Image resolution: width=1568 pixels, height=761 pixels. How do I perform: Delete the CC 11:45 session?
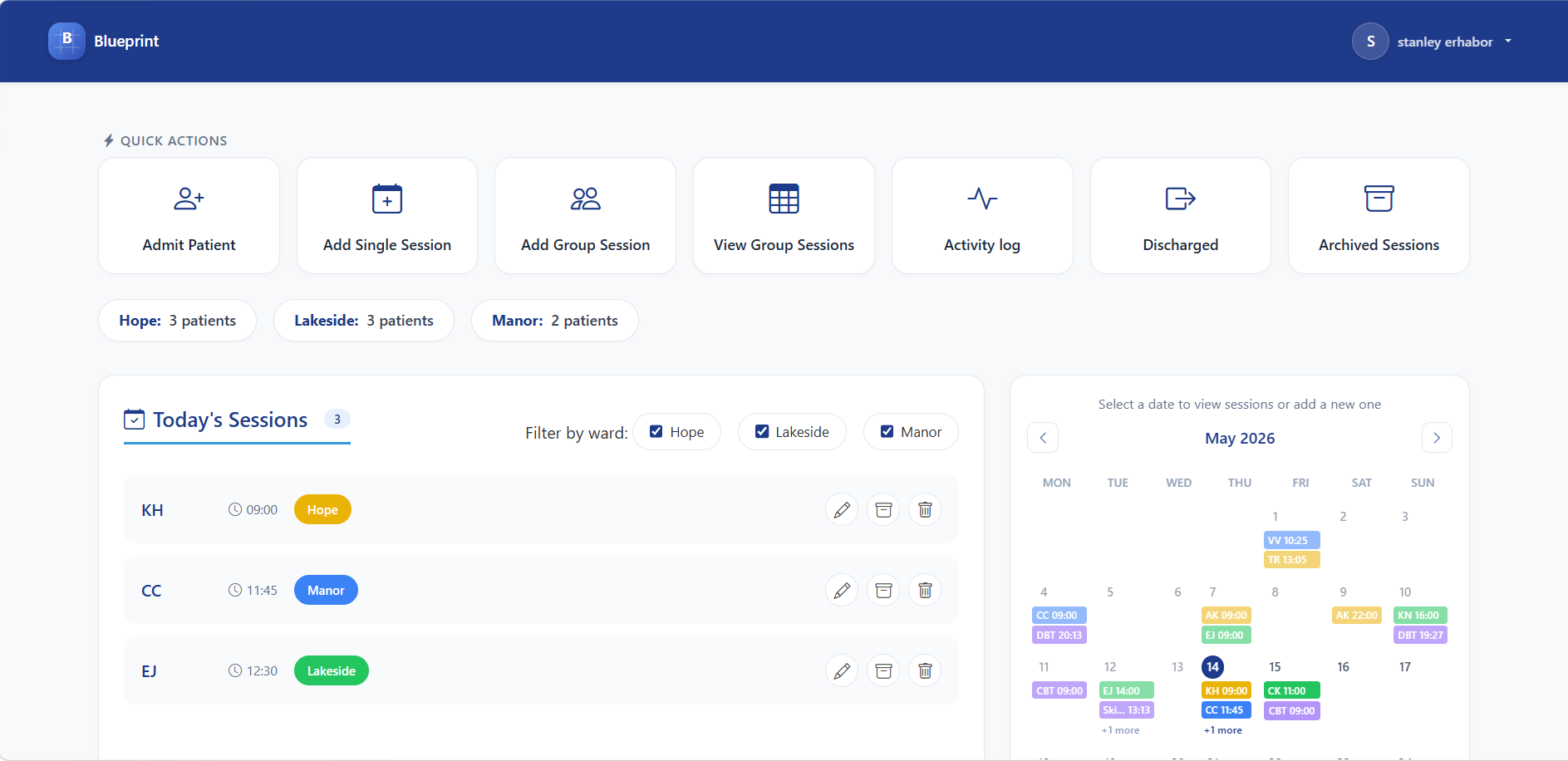925,591
